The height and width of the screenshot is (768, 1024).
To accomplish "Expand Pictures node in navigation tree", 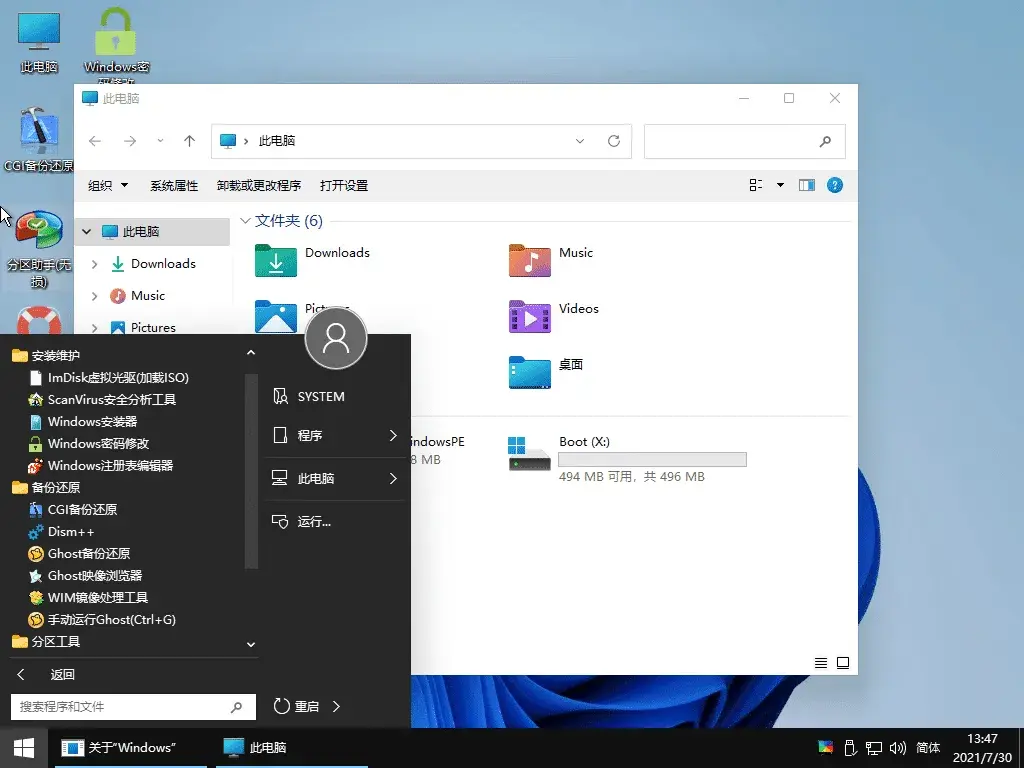I will 95,328.
